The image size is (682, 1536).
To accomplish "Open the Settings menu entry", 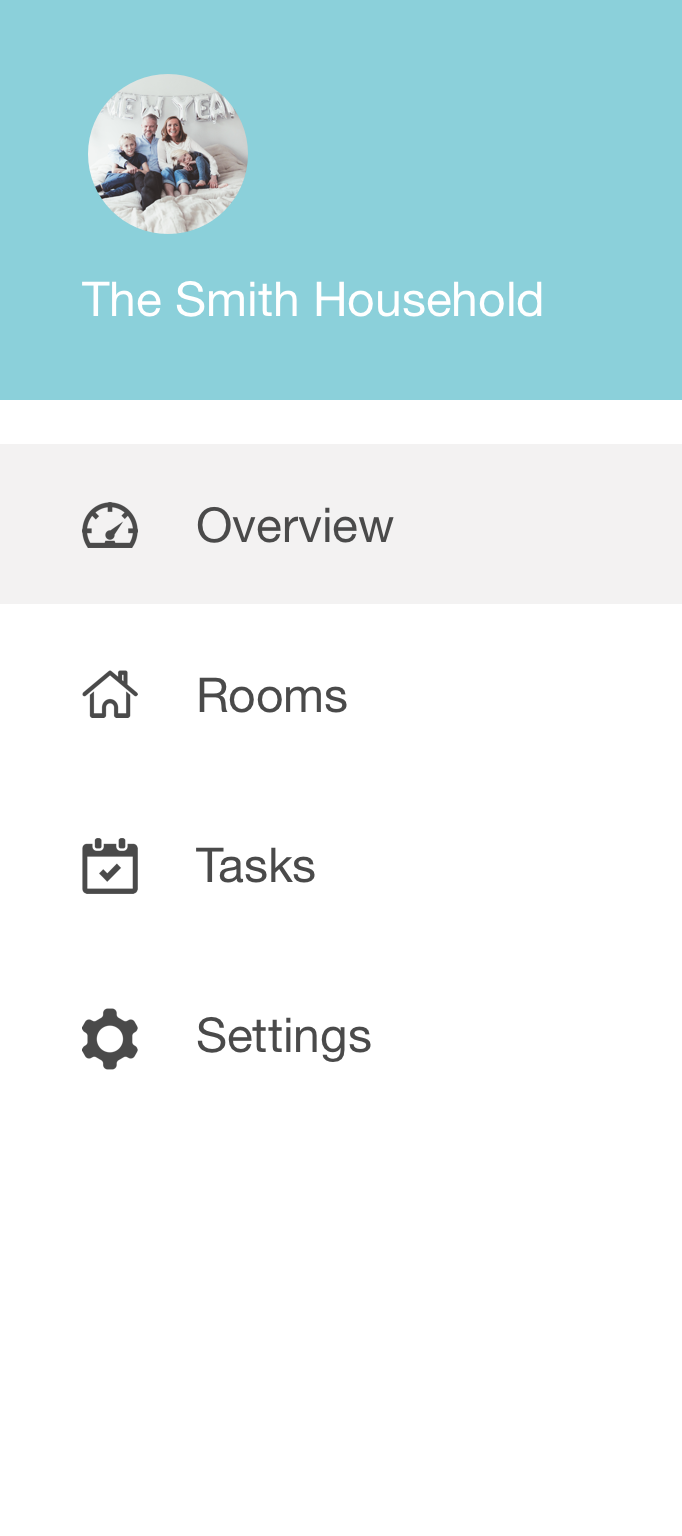I will 341,1036.
